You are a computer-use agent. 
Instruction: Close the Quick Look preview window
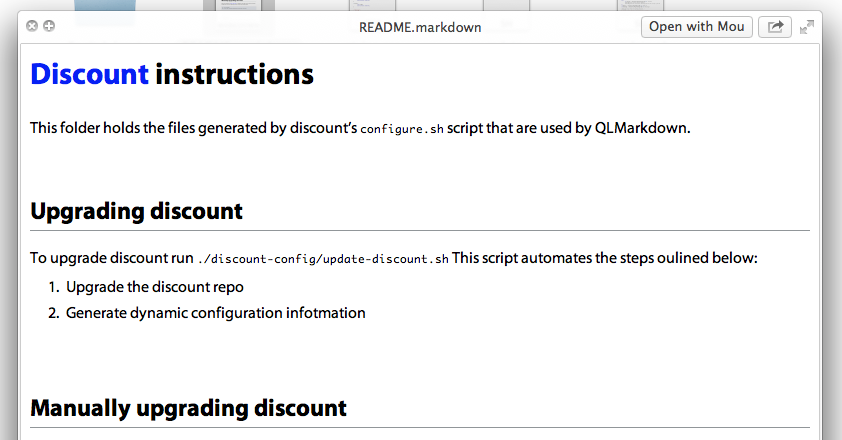pos(32,26)
